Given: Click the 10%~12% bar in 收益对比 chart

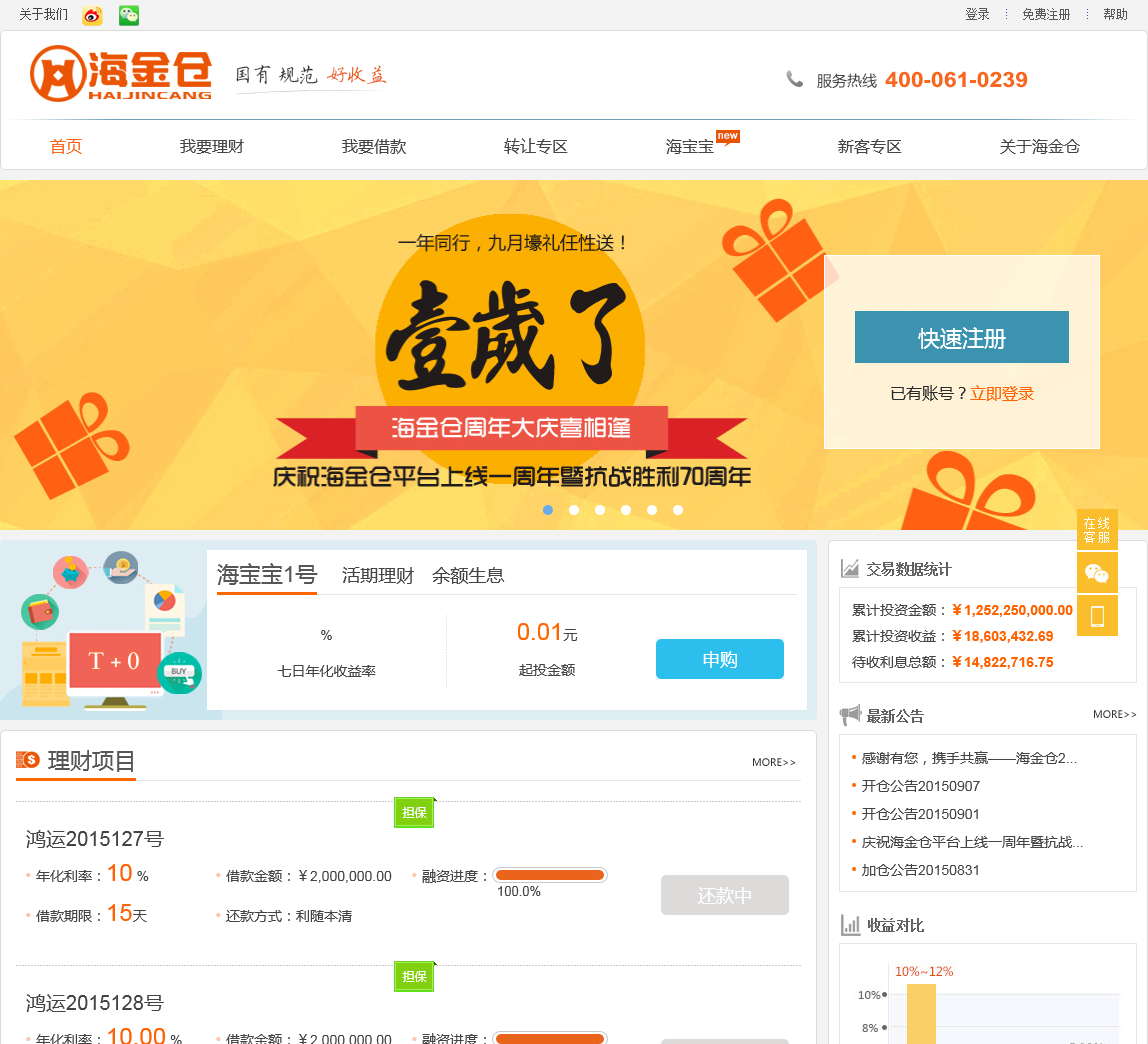Looking at the screenshot, I should 921,1014.
